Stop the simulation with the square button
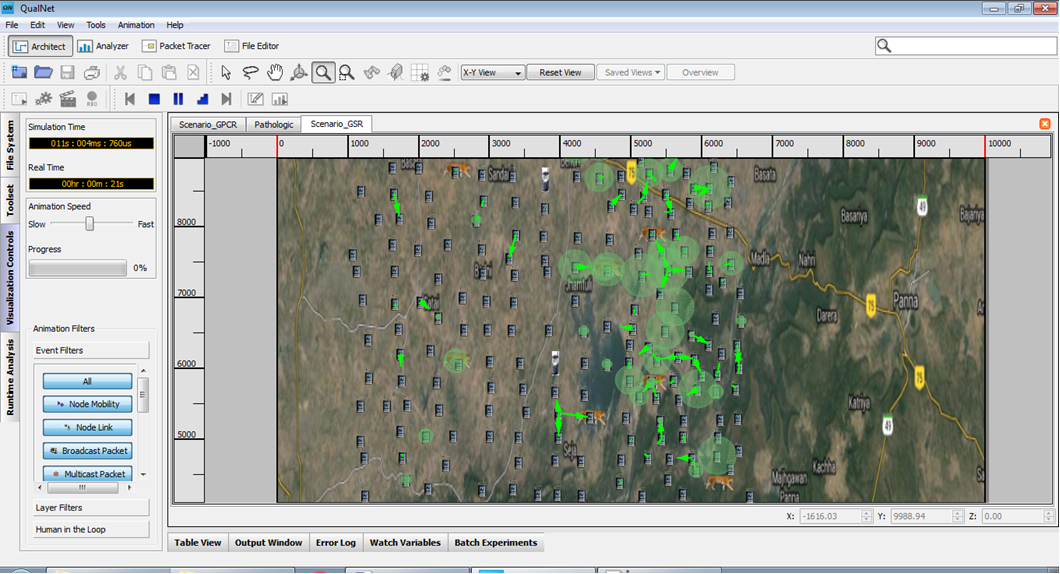Screen dimensions: 1060x574 click(x=154, y=99)
